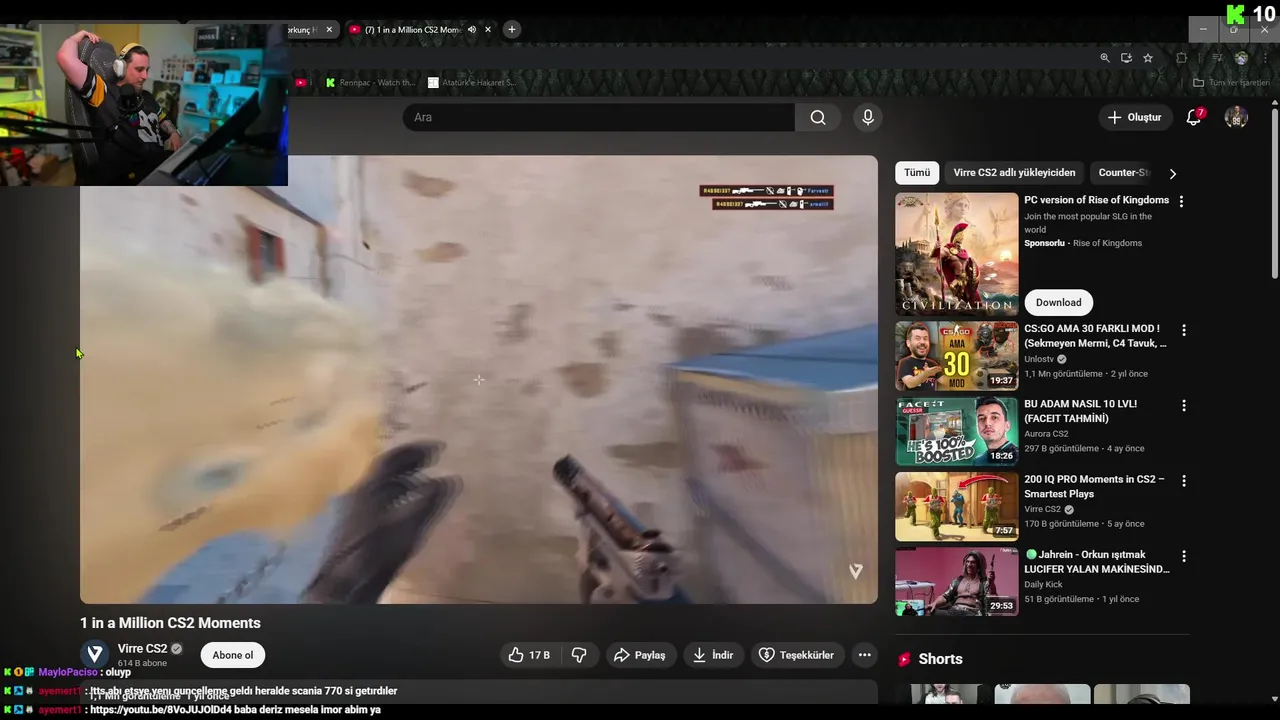Click the Aurora CS2 channel name
Screen dimensions: 1280x720
tap(1046, 434)
